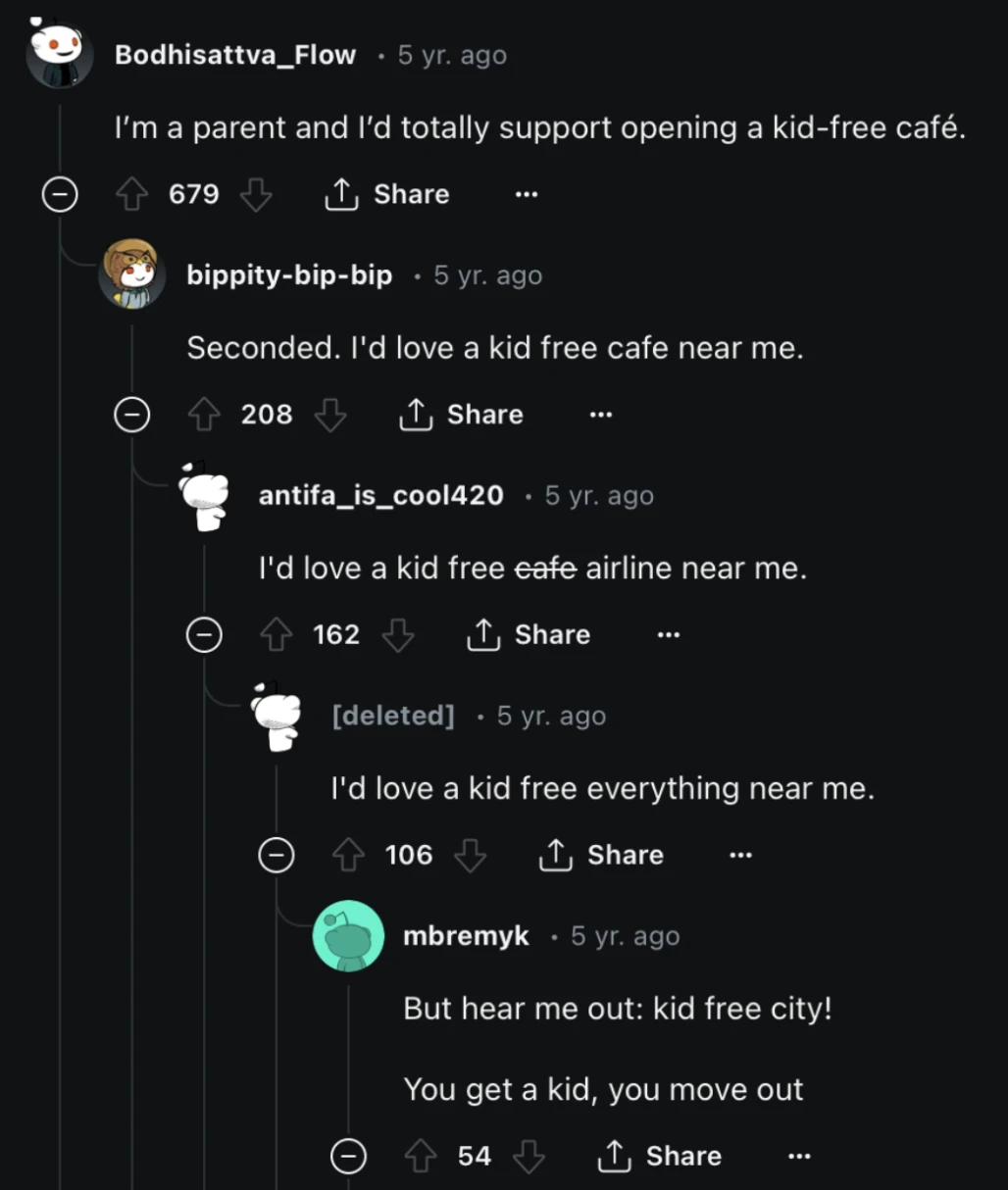Collapse the deleted user's reply thread
Viewport: 1008px width, 1190px height.
click(x=277, y=856)
